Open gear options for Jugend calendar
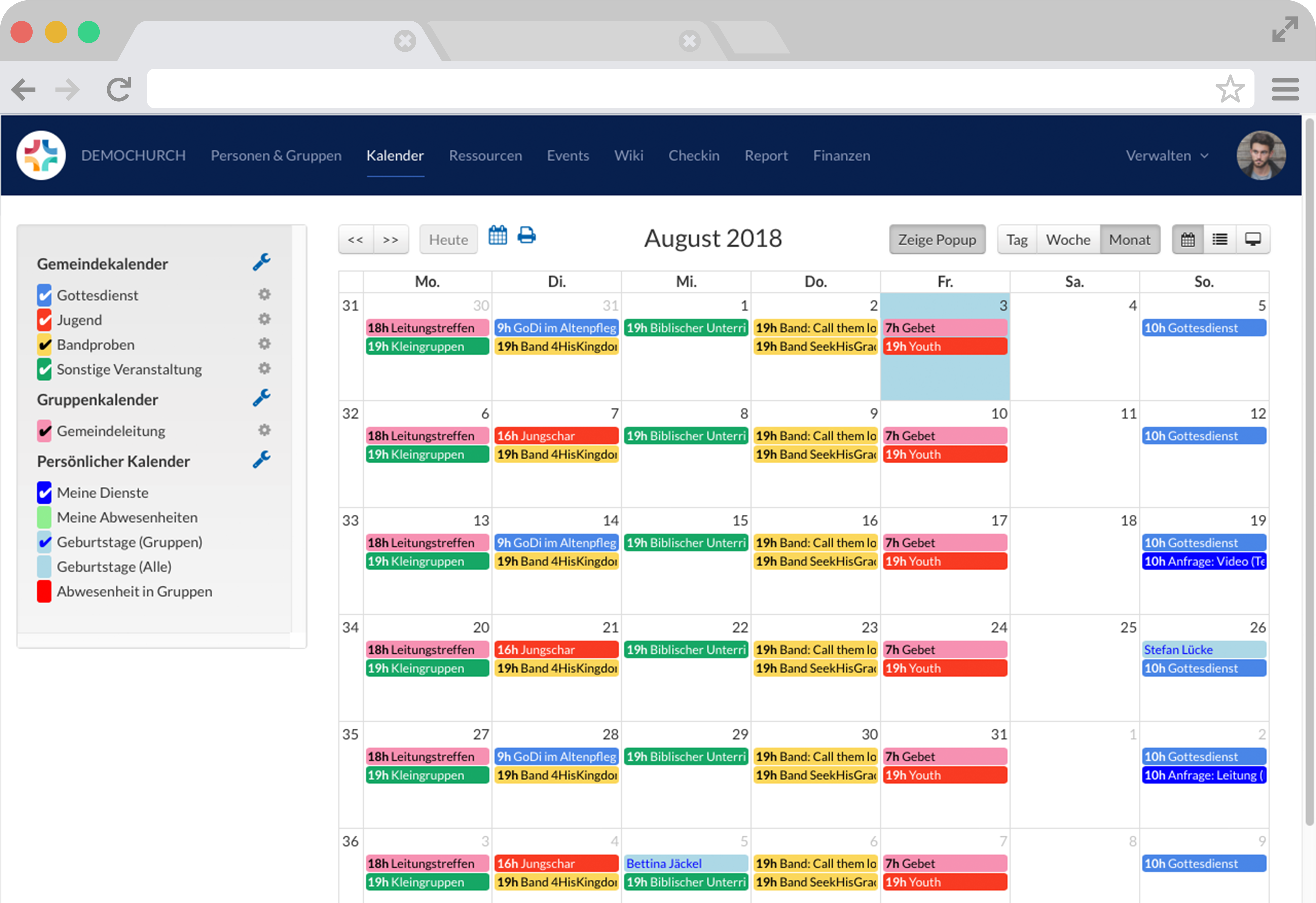The image size is (1316, 903). (264, 320)
